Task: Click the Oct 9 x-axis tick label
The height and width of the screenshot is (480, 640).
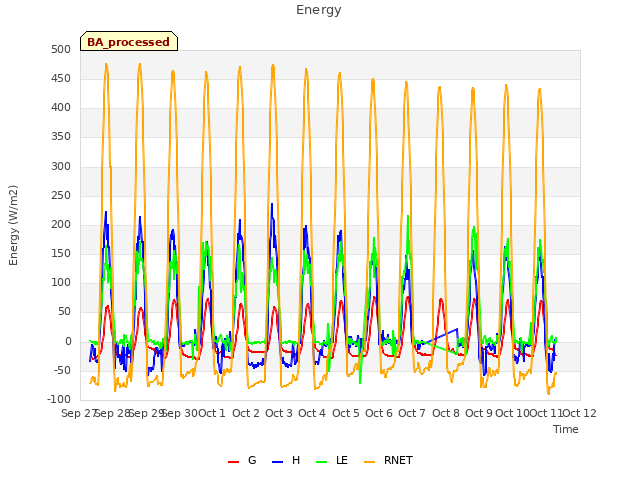Action: [x=479, y=413]
